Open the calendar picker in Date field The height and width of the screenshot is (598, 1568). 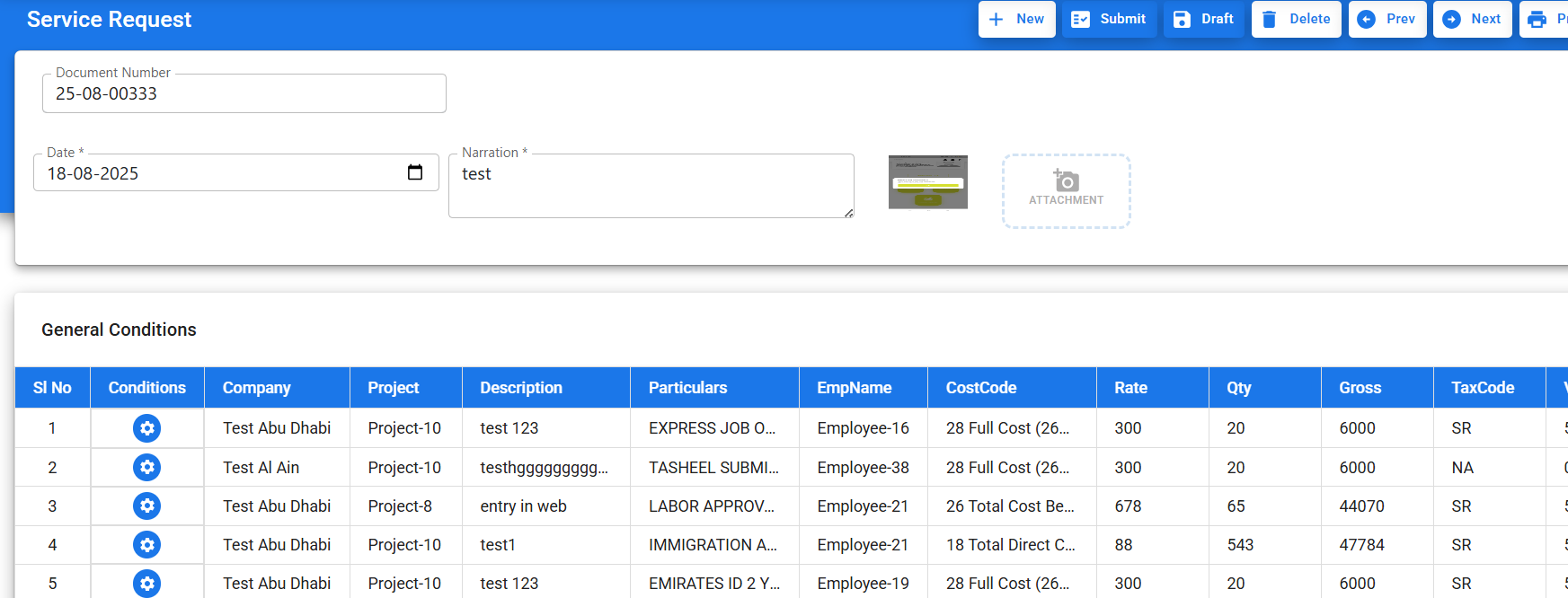[415, 172]
